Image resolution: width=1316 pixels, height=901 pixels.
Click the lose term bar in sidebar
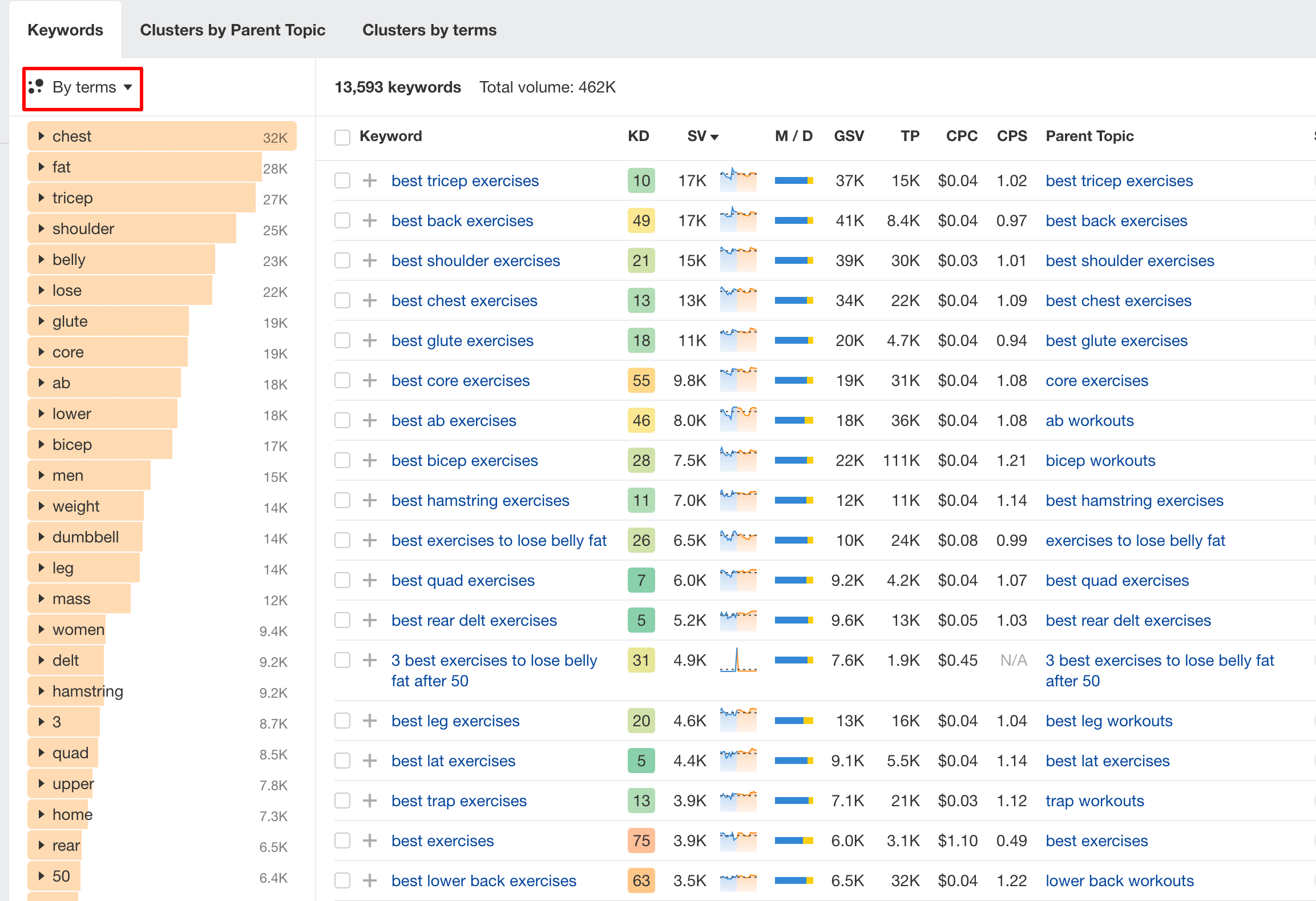click(120, 291)
